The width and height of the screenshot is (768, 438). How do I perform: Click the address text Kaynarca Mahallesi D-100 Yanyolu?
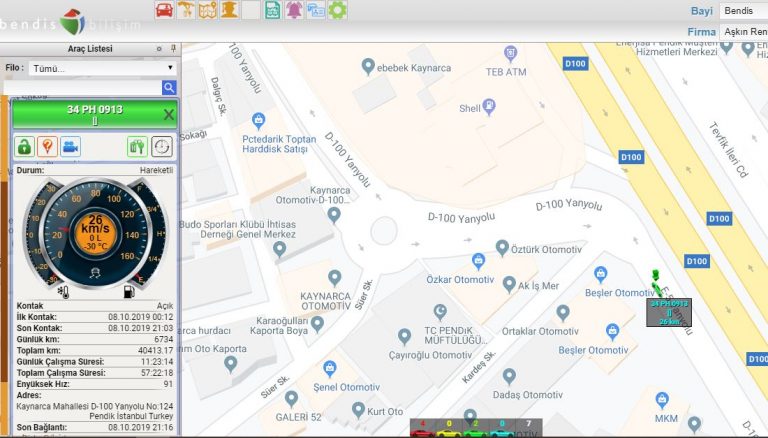[95, 411]
